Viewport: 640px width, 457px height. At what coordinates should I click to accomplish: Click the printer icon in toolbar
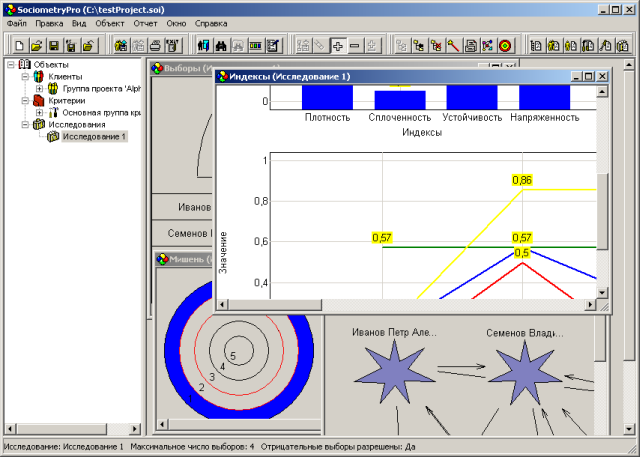click(155, 45)
